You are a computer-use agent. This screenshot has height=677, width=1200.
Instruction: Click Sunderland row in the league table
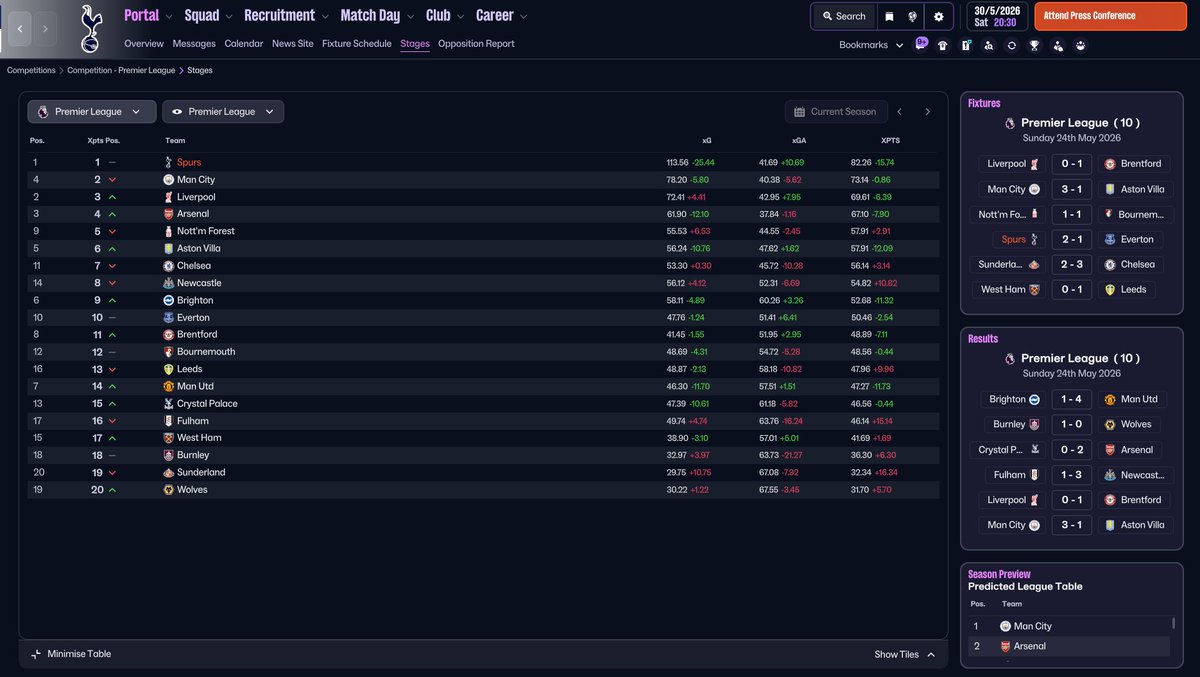483,472
